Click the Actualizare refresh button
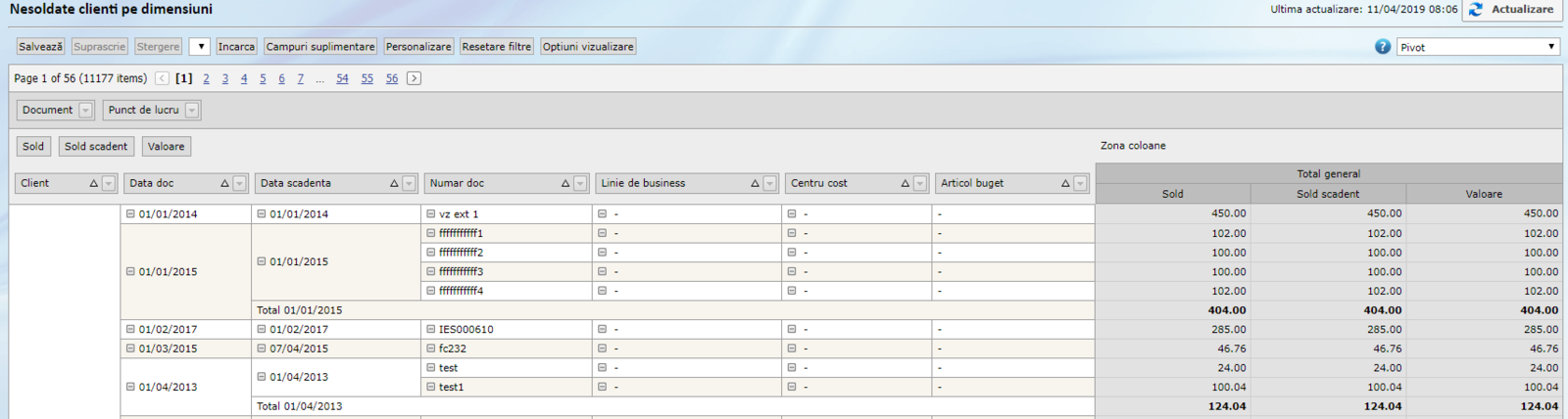This screenshot has width=1568, height=419. [1511, 10]
